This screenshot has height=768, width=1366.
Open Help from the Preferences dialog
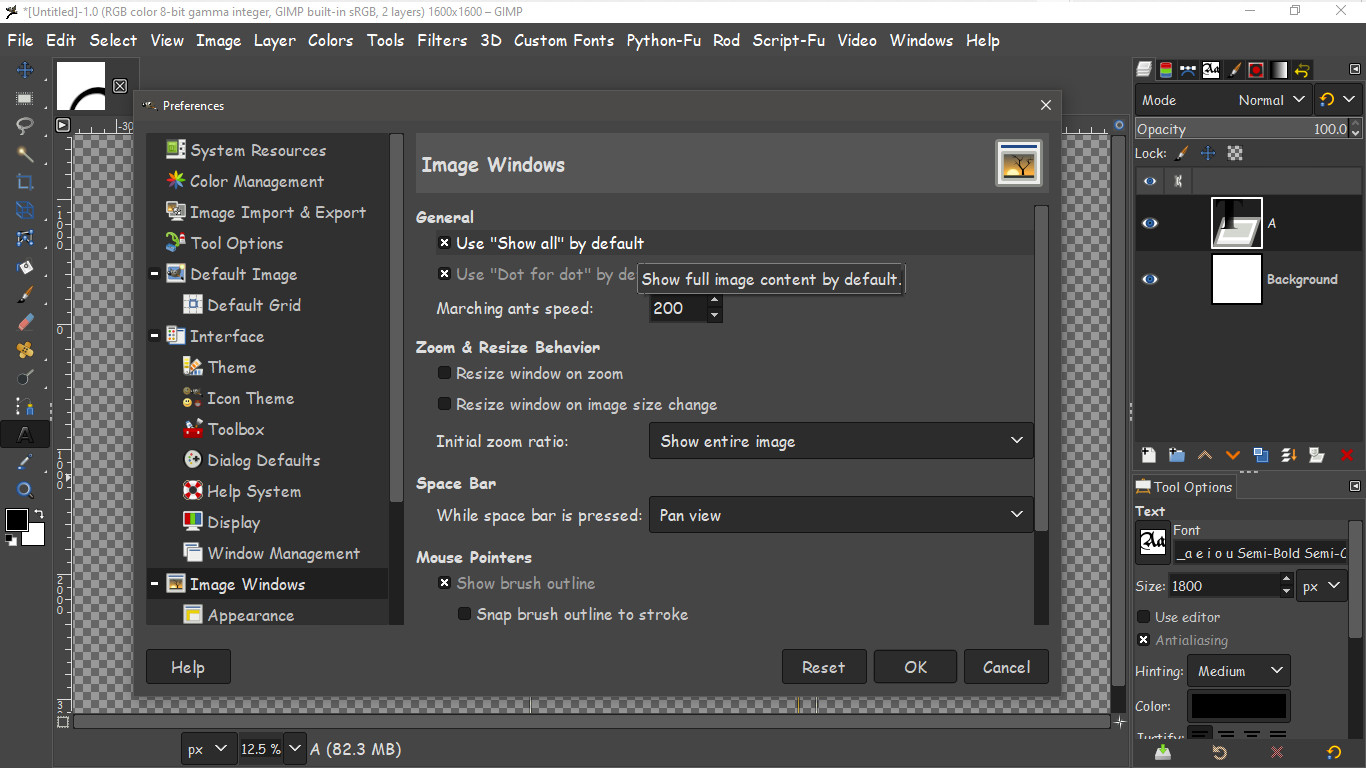click(187, 667)
